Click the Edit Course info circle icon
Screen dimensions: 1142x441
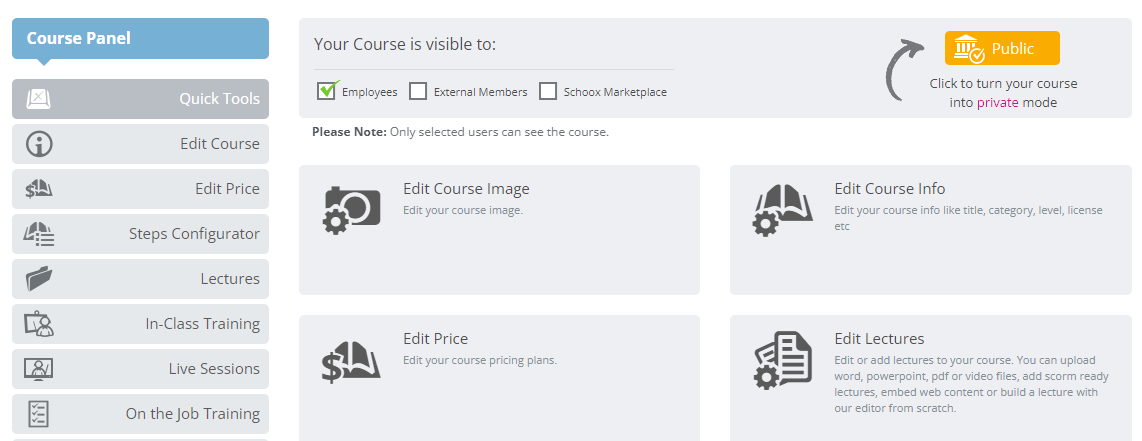tap(39, 144)
